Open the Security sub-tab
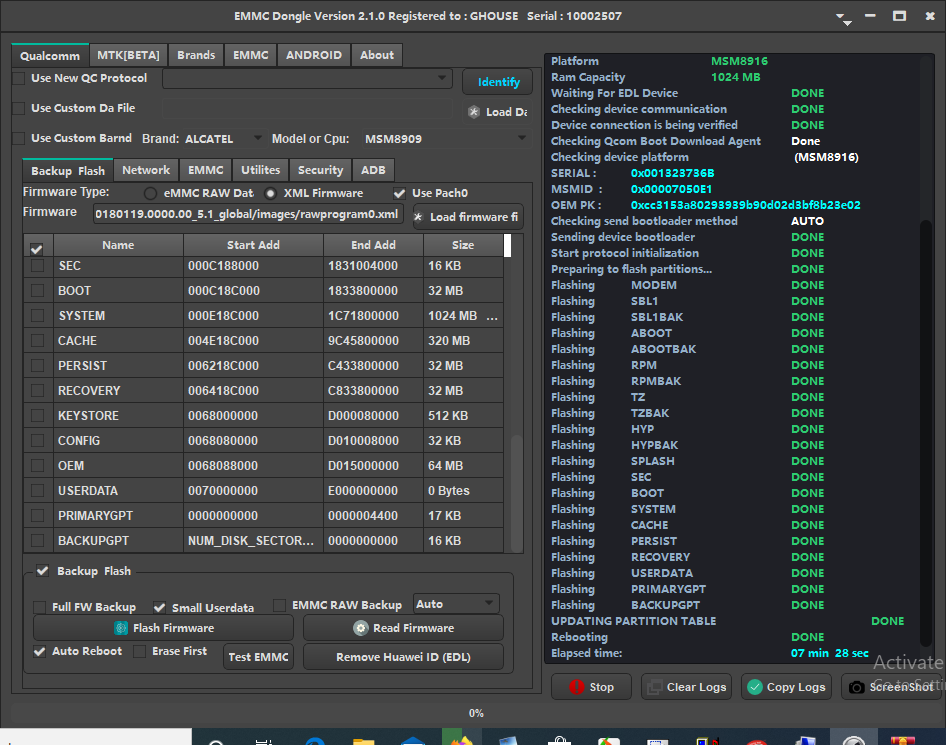 (x=320, y=170)
